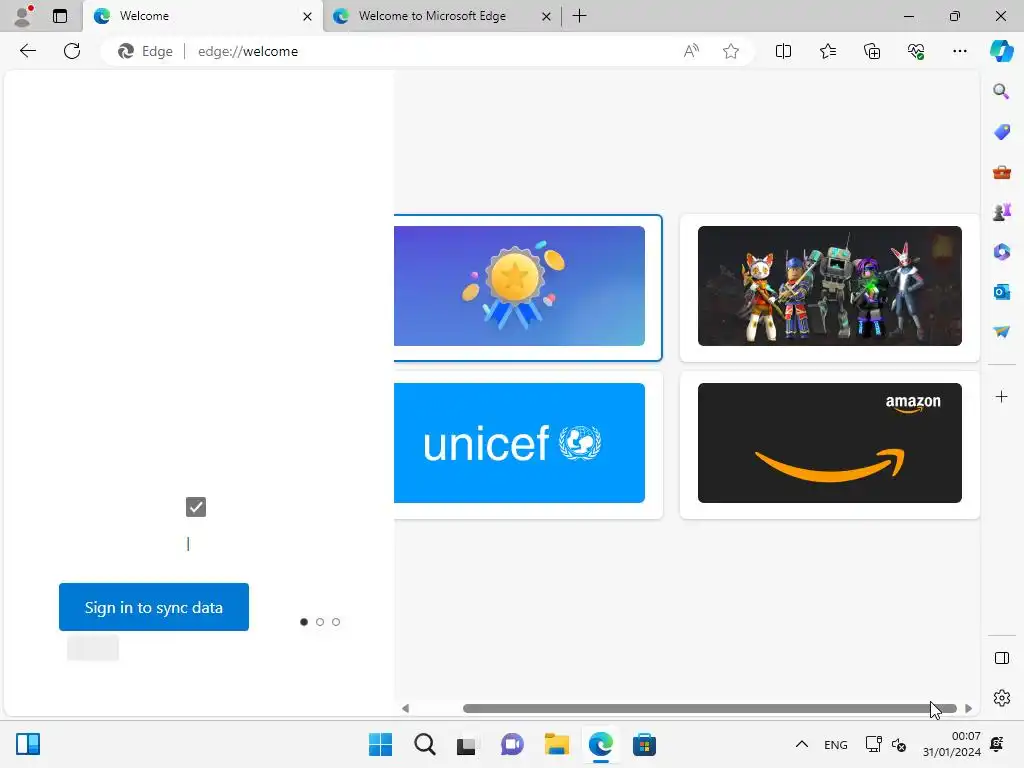The image size is (1024, 768).
Task: Open a new tab with plus
Action: [x=579, y=16]
